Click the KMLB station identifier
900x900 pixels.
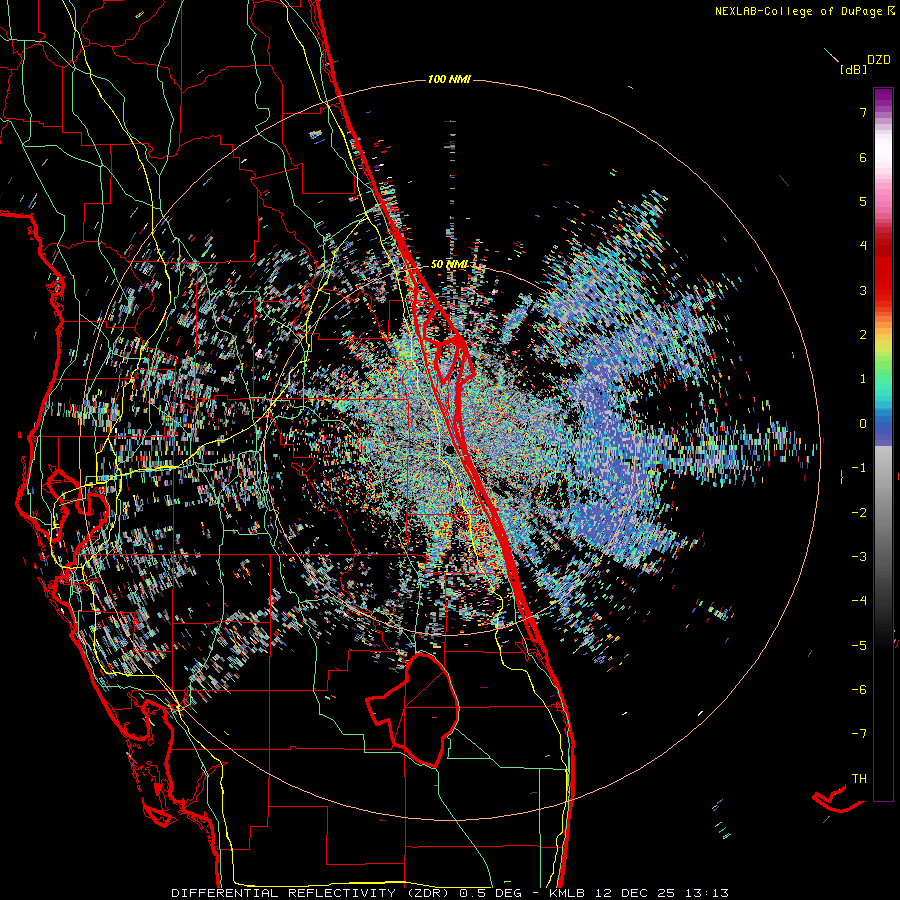(x=567, y=893)
